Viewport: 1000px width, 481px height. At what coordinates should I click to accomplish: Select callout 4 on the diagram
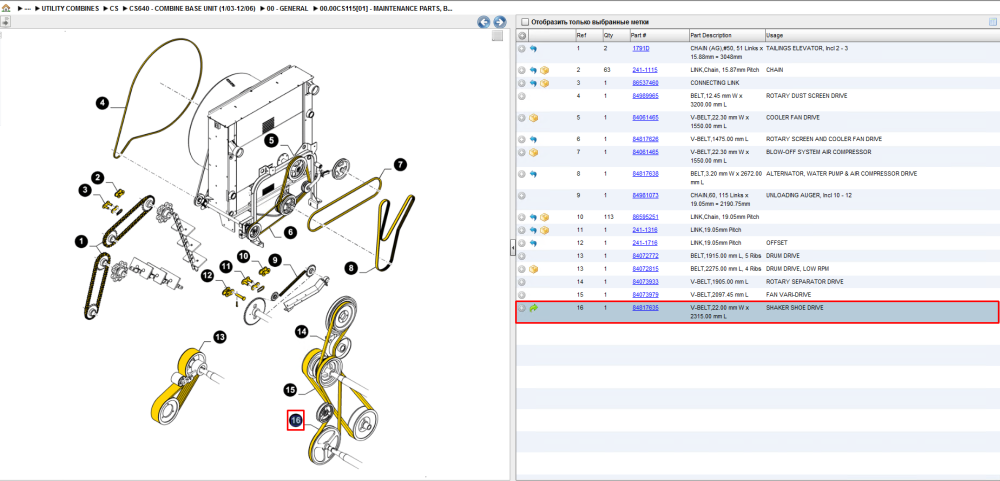[102, 102]
